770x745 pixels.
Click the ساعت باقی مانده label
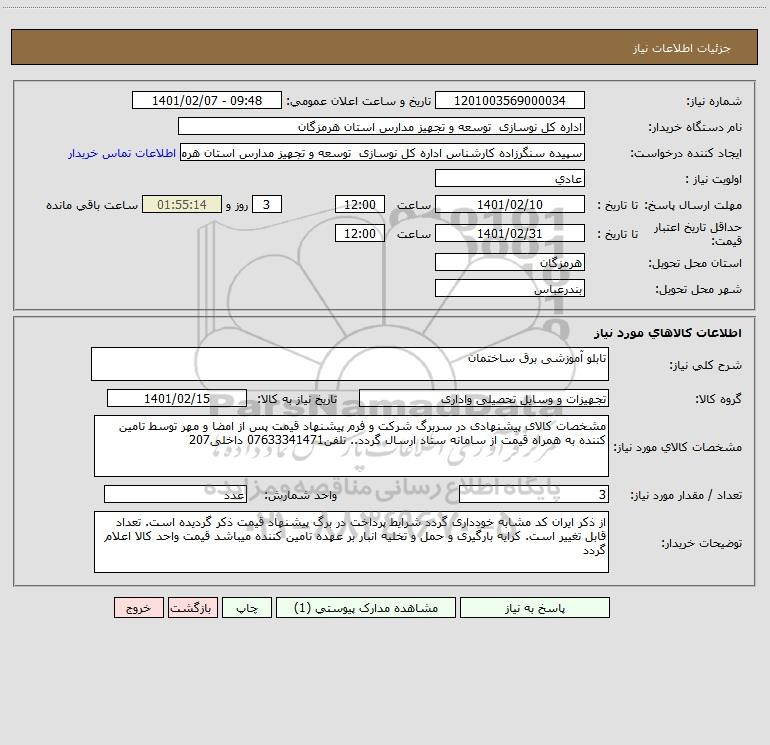92,205
